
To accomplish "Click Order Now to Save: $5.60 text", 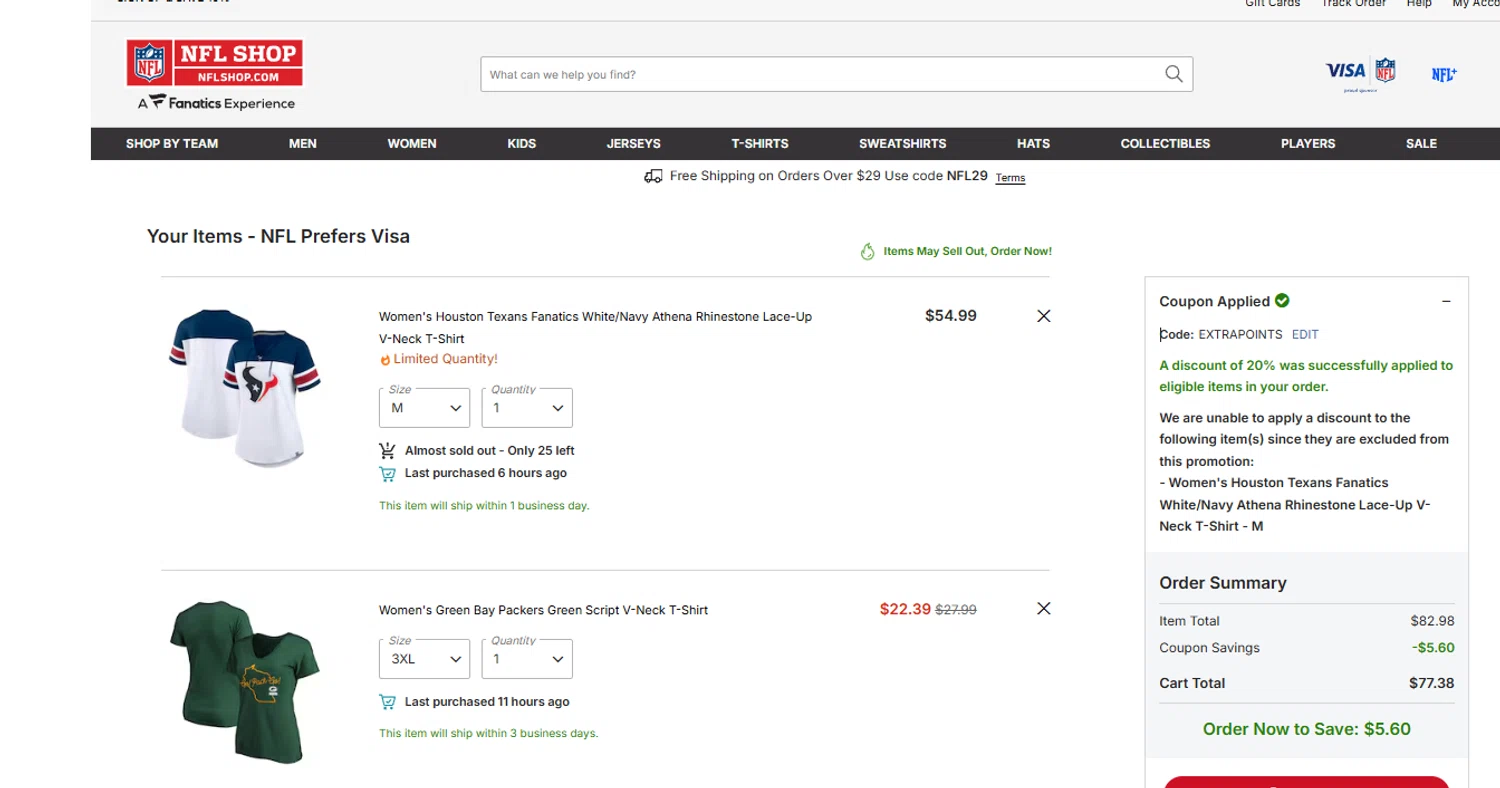I will point(1306,729).
